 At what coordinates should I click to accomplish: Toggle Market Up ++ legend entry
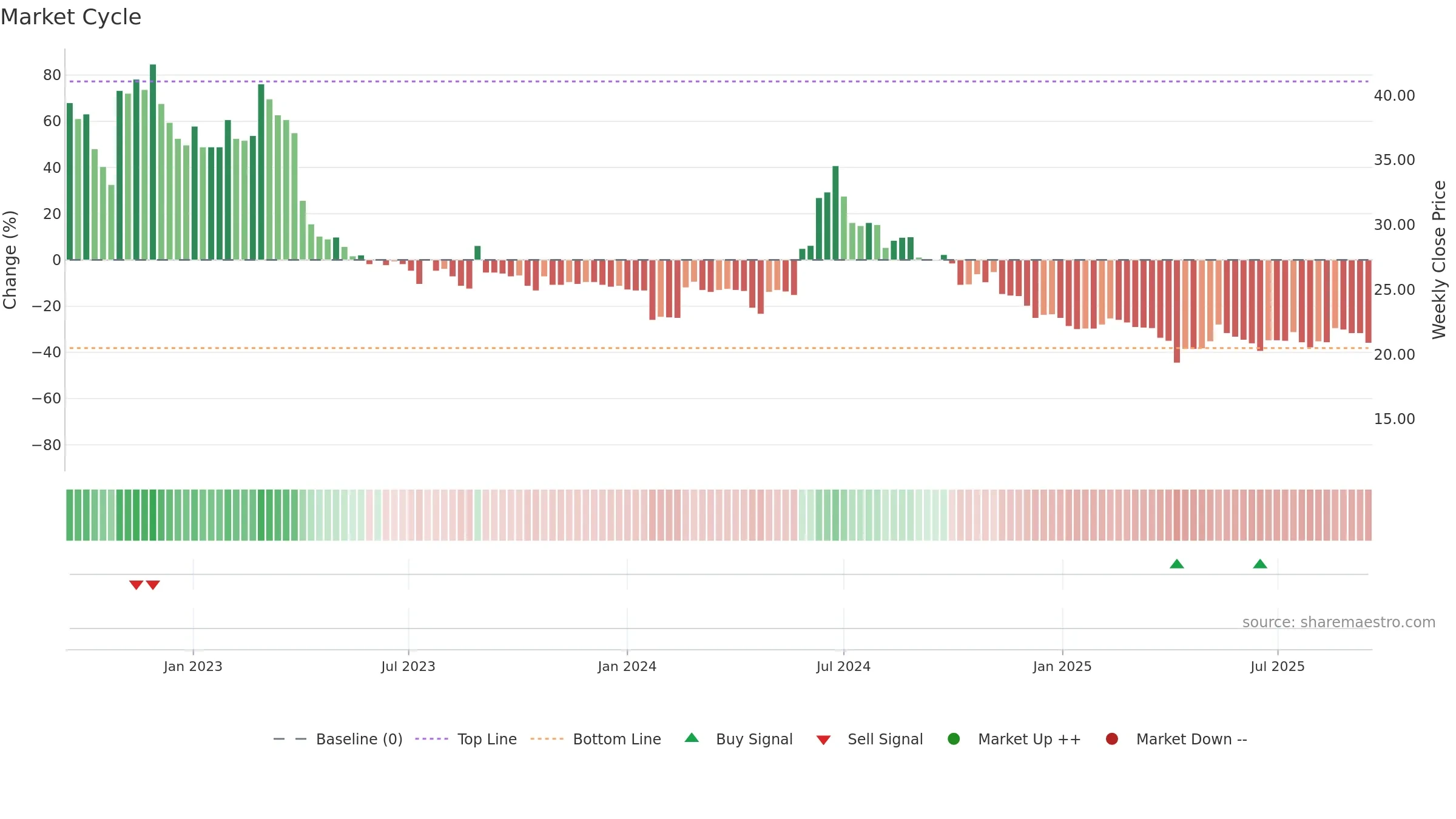tap(1014, 739)
